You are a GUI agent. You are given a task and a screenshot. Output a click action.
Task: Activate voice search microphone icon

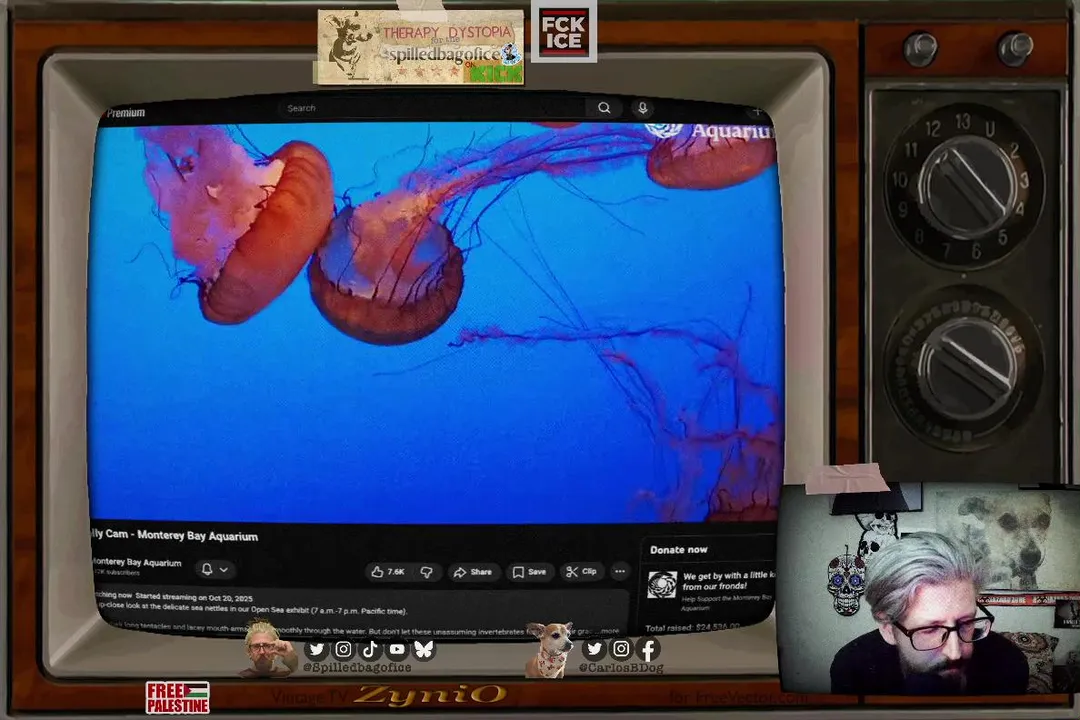[x=643, y=108]
